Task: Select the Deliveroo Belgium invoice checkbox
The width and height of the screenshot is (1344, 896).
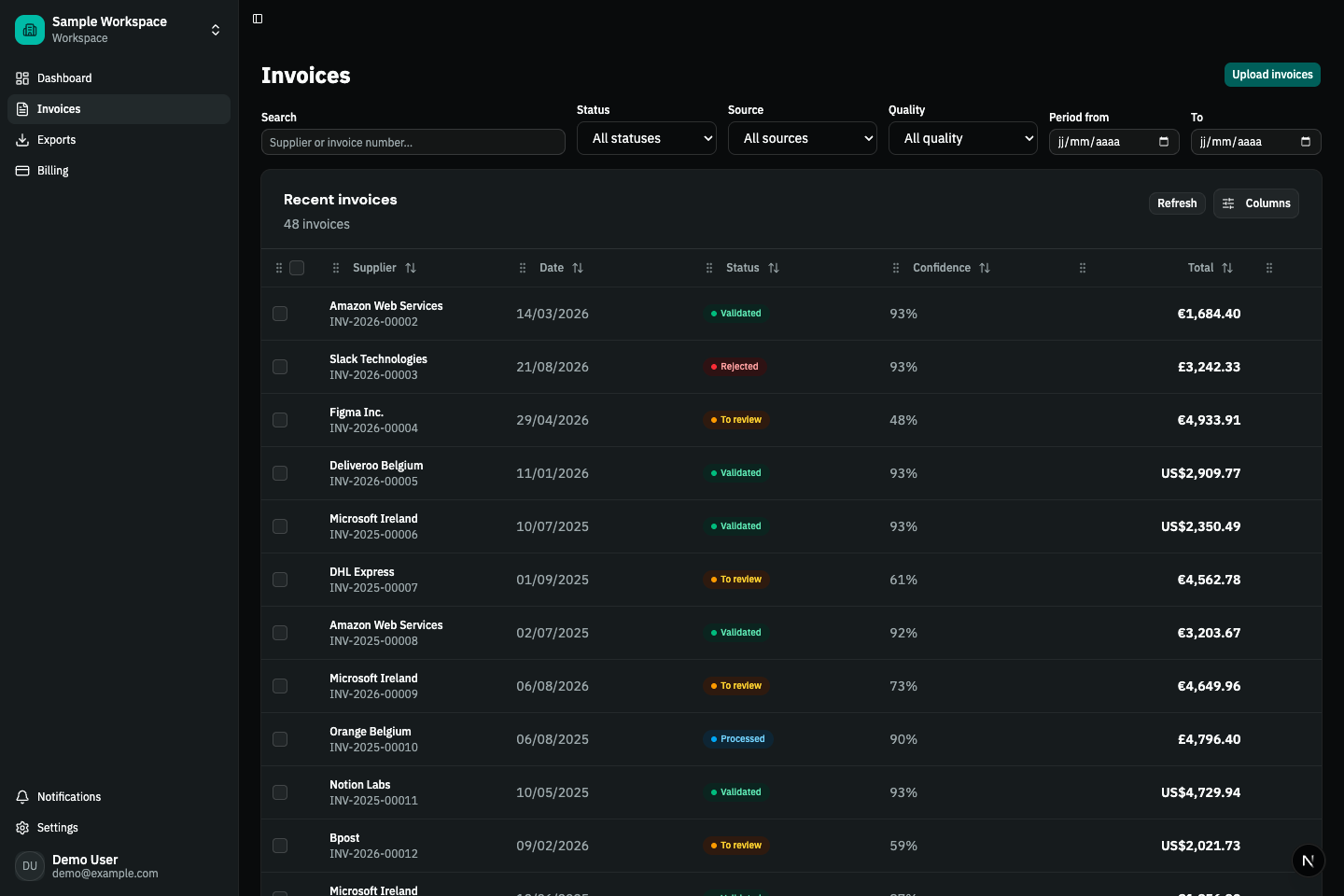Action: click(x=280, y=473)
